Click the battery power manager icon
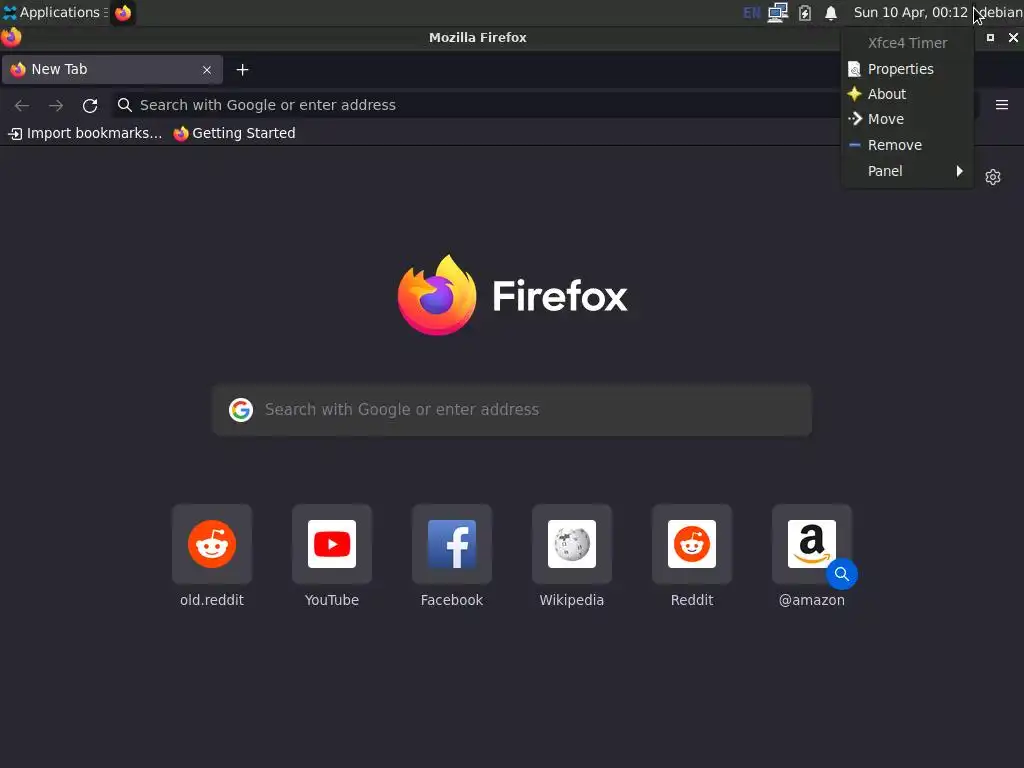Image resolution: width=1024 pixels, height=768 pixels. click(805, 13)
